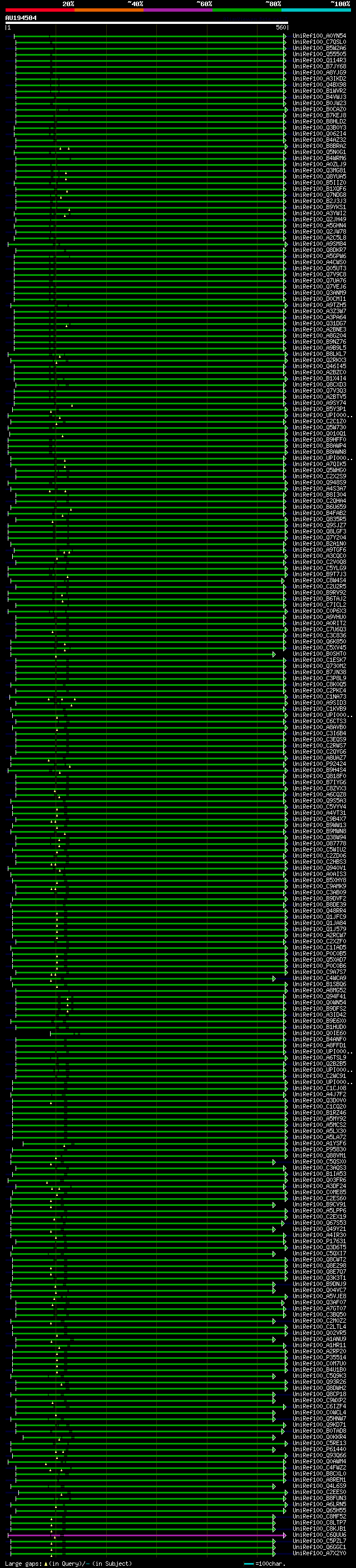Click hit label UniRef100_A9SID3
The image size is (356, 1568).
319,703
